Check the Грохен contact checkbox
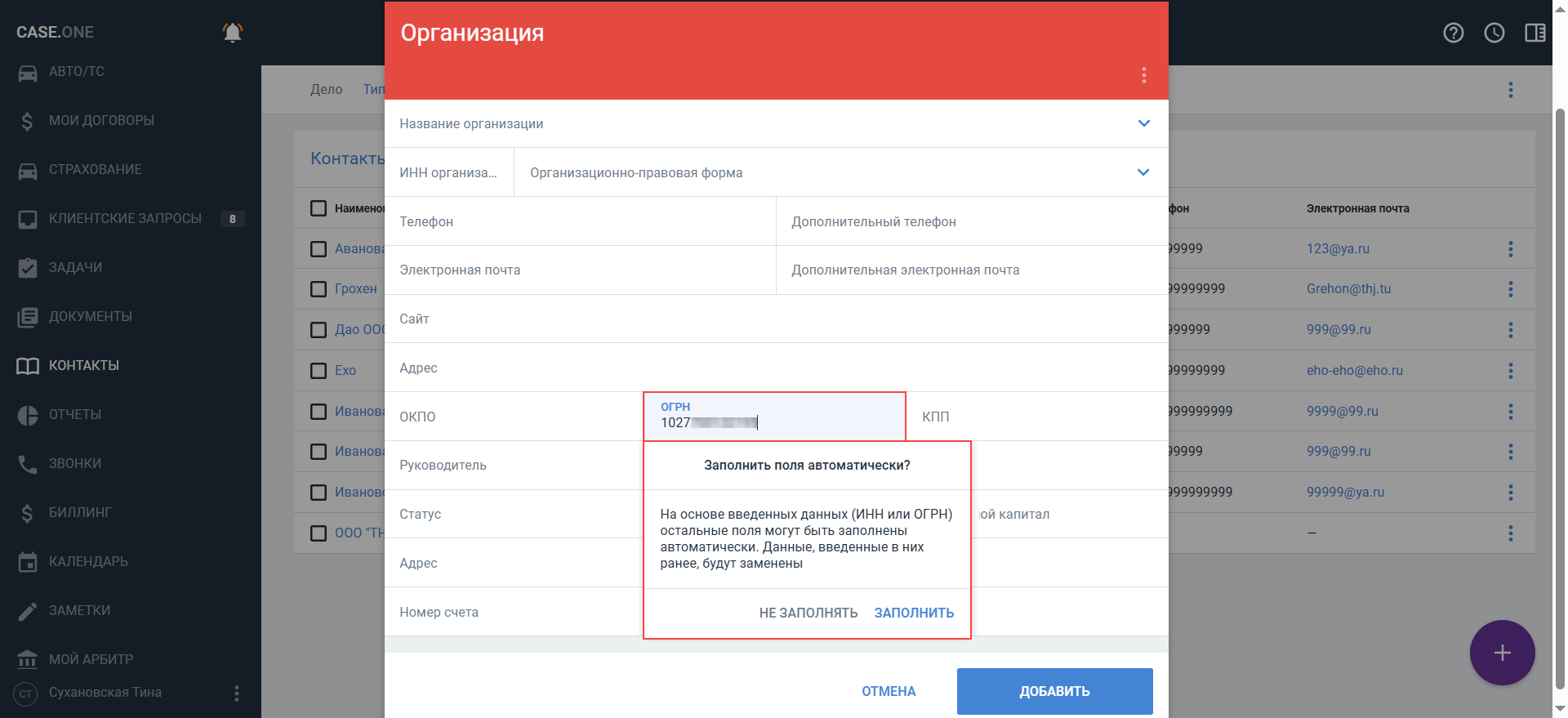1568x718 pixels. pos(318,289)
